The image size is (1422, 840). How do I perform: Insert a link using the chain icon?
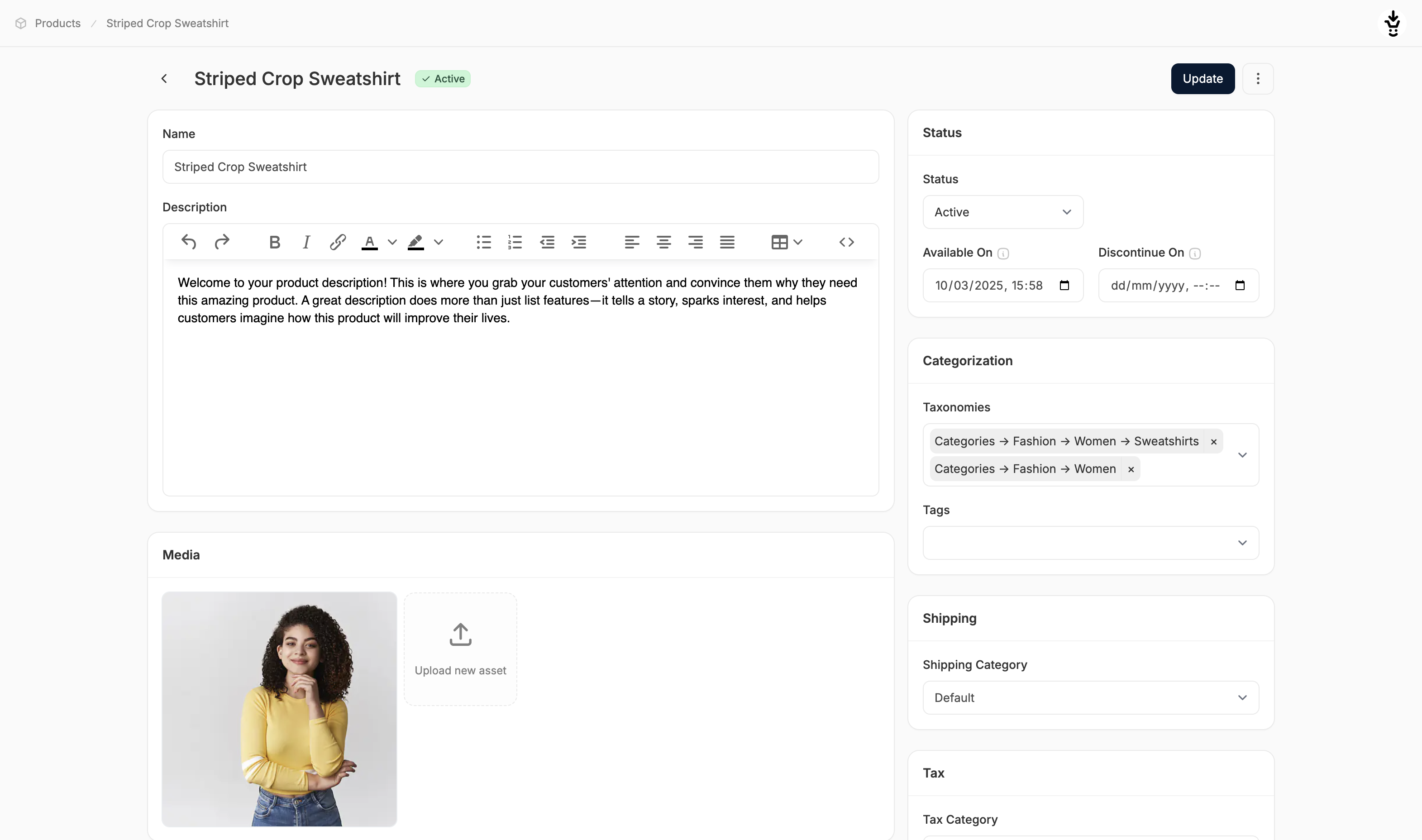click(x=338, y=242)
